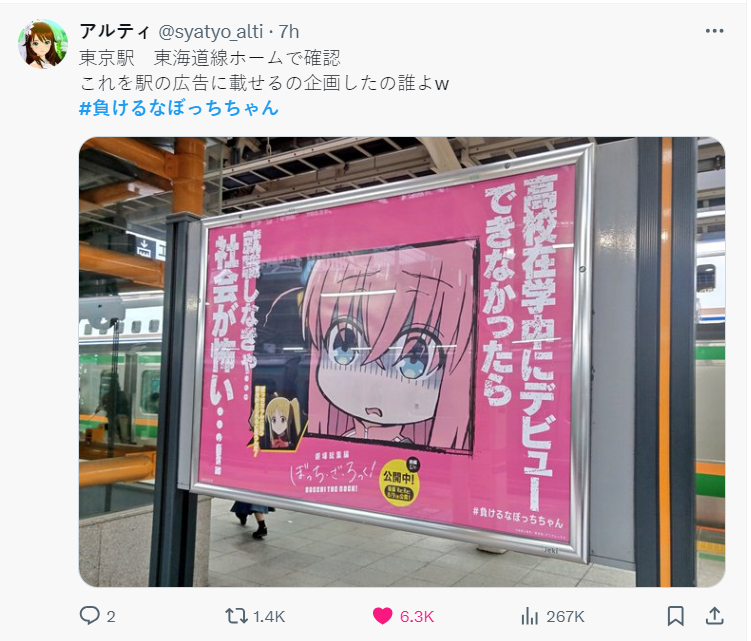
Task: Click the 6.3K likes count
Action: [x=417, y=617]
